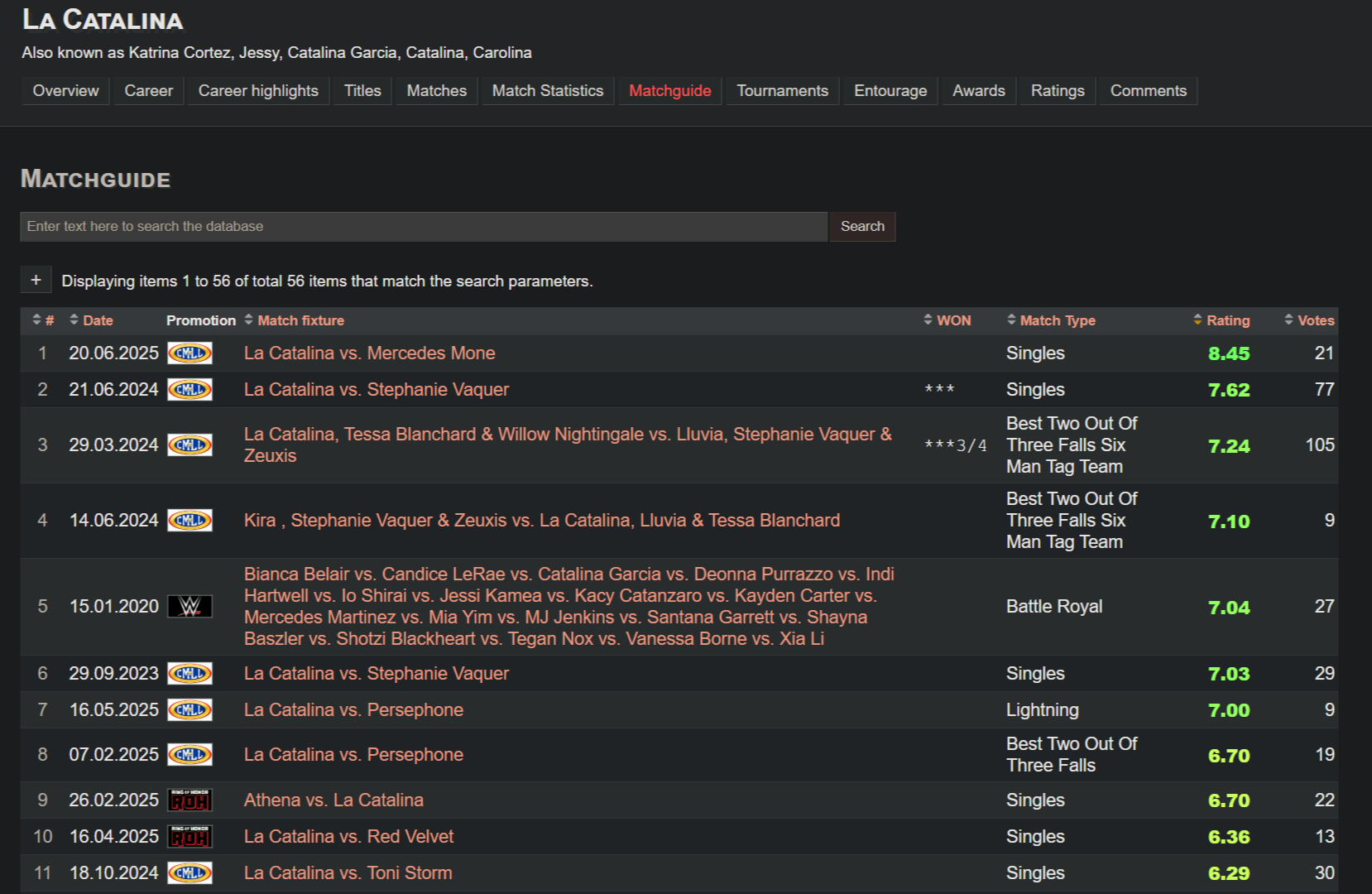Click the CMLL logo in the 16.05.2025 row

tap(189, 710)
